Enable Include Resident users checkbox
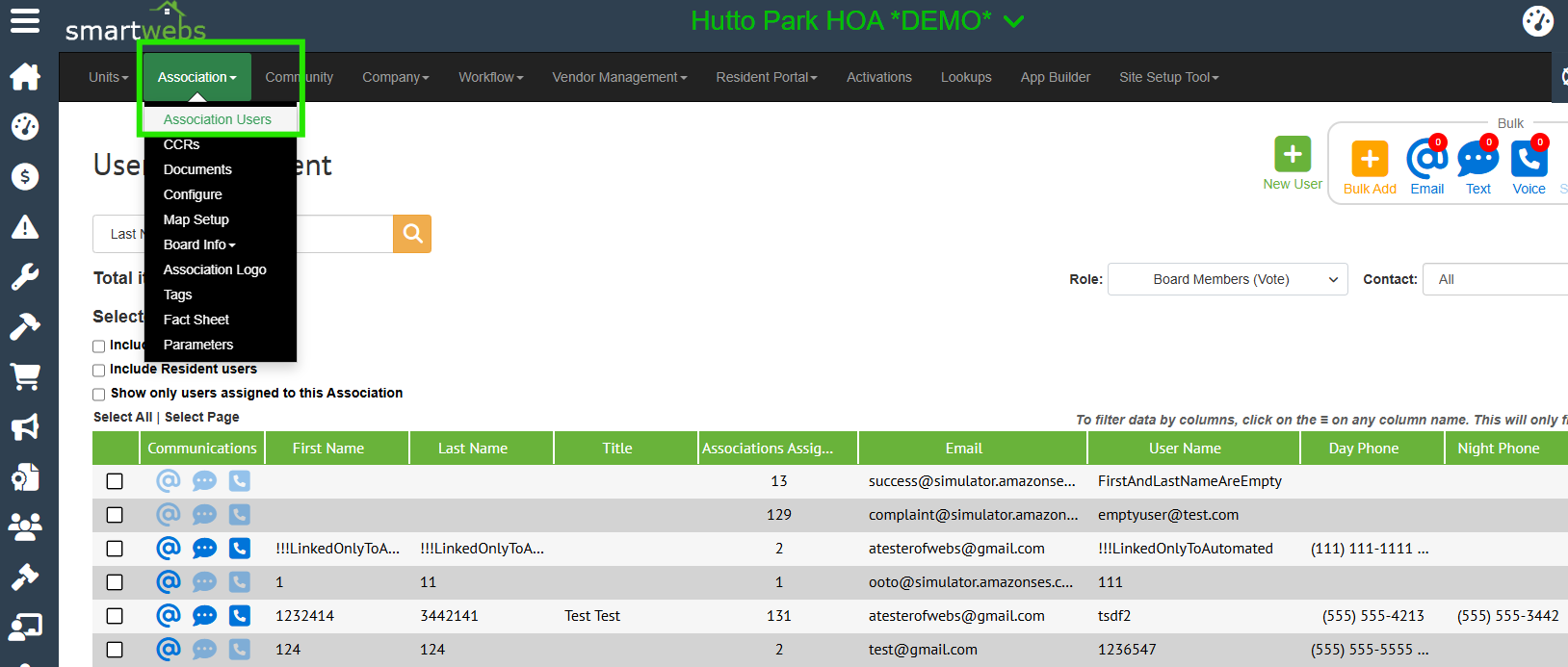Image resolution: width=1568 pixels, height=667 pixels. (98, 371)
